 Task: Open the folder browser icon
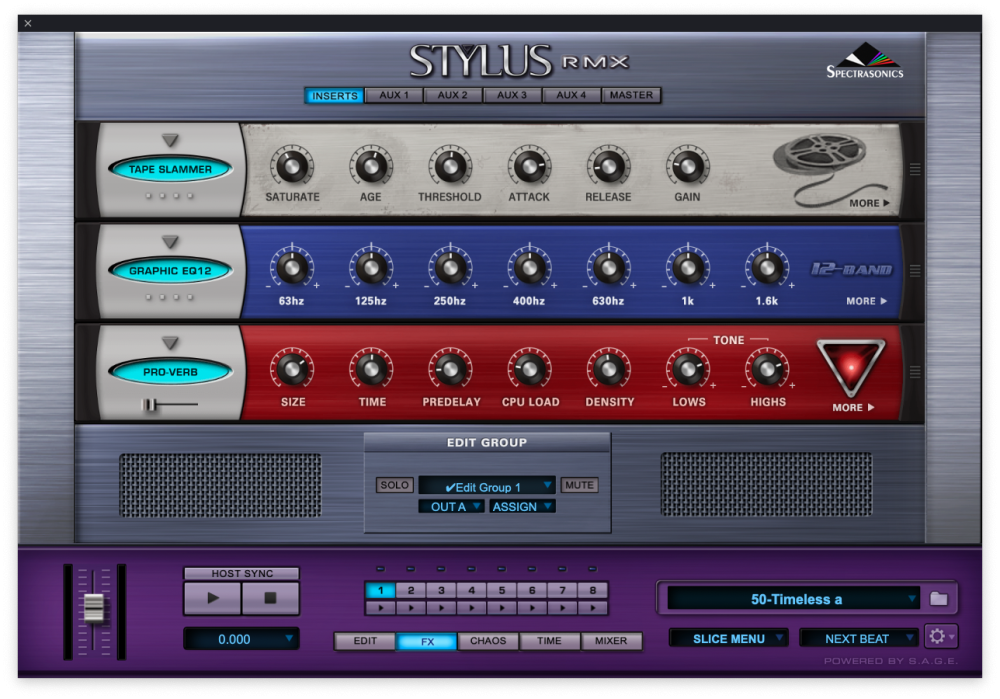pos(938,599)
